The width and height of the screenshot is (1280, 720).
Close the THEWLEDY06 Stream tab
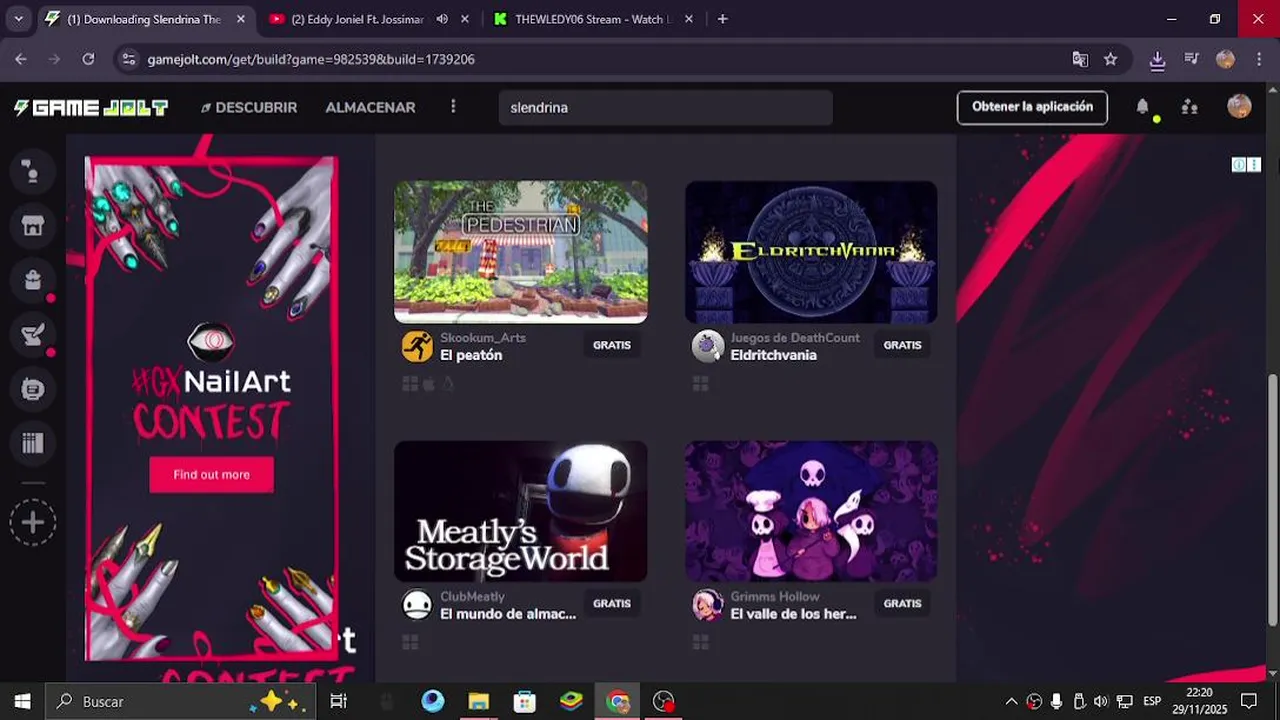pyautogui.click(x=688, y=19)
